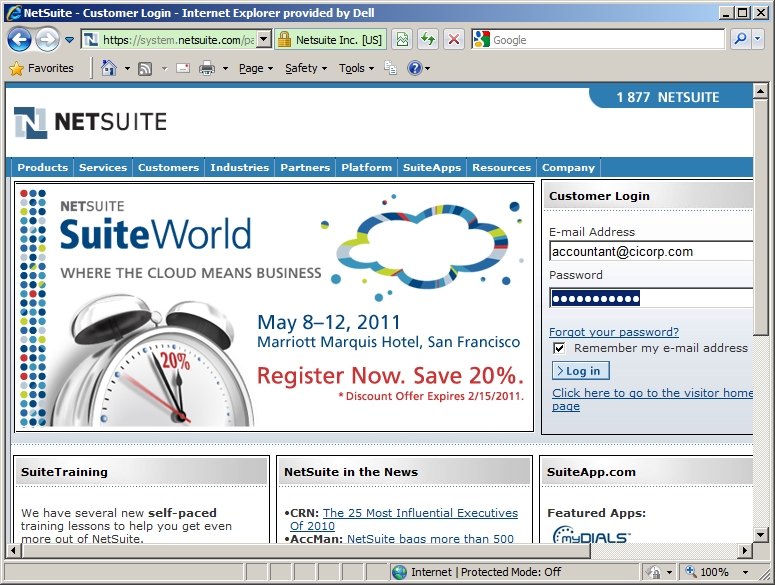Click the SuiteTraining panel heading
This screenshot has width=775, height=585.
(64, 472)
